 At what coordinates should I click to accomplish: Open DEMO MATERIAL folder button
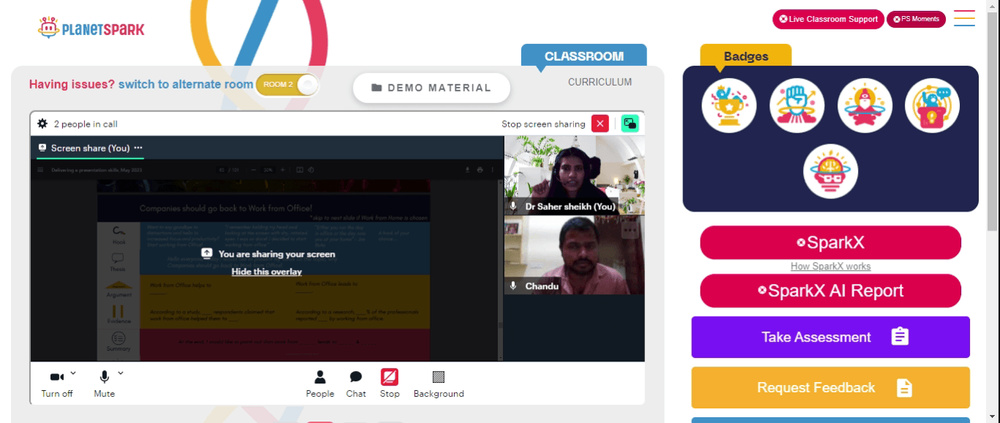[x=432, y=88]
